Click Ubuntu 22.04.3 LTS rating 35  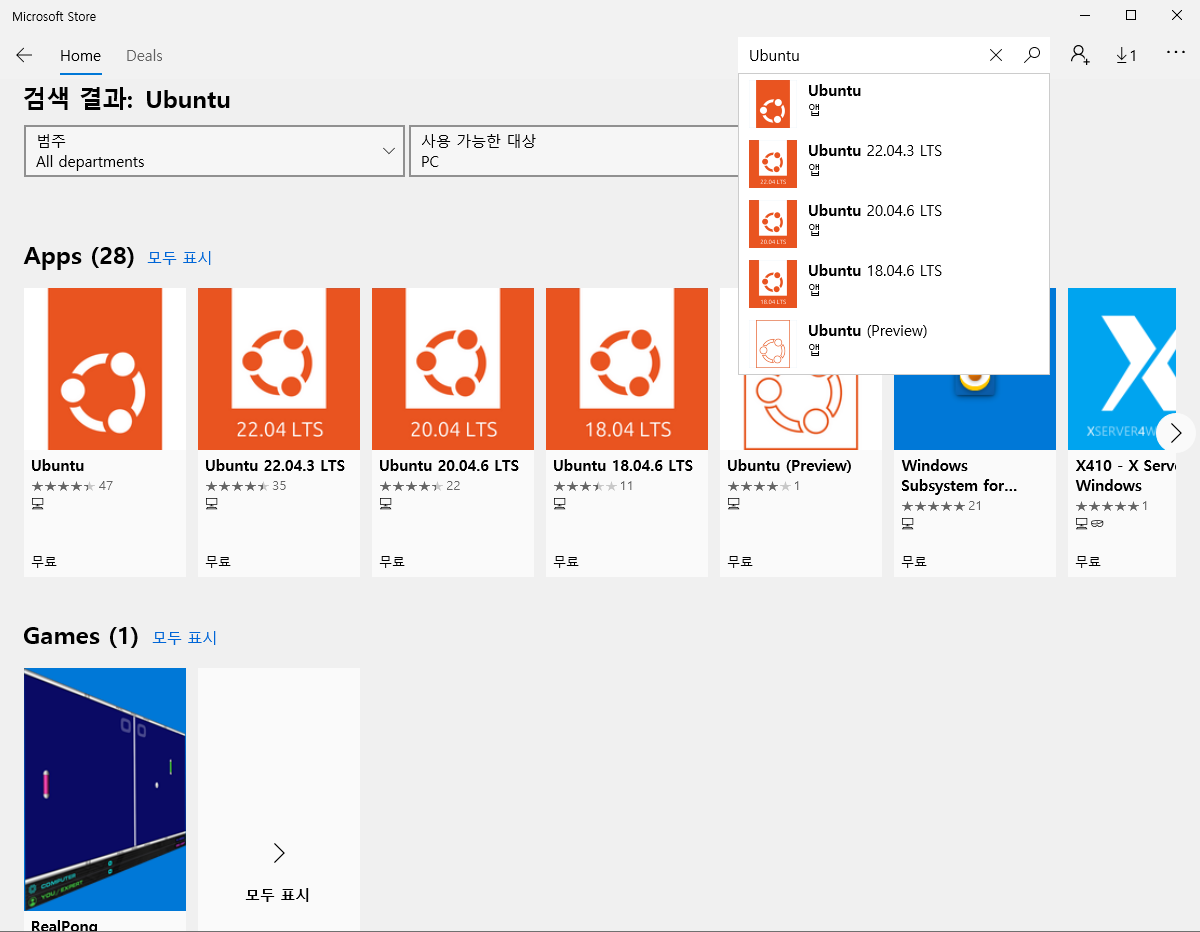(x=246, y=486)
